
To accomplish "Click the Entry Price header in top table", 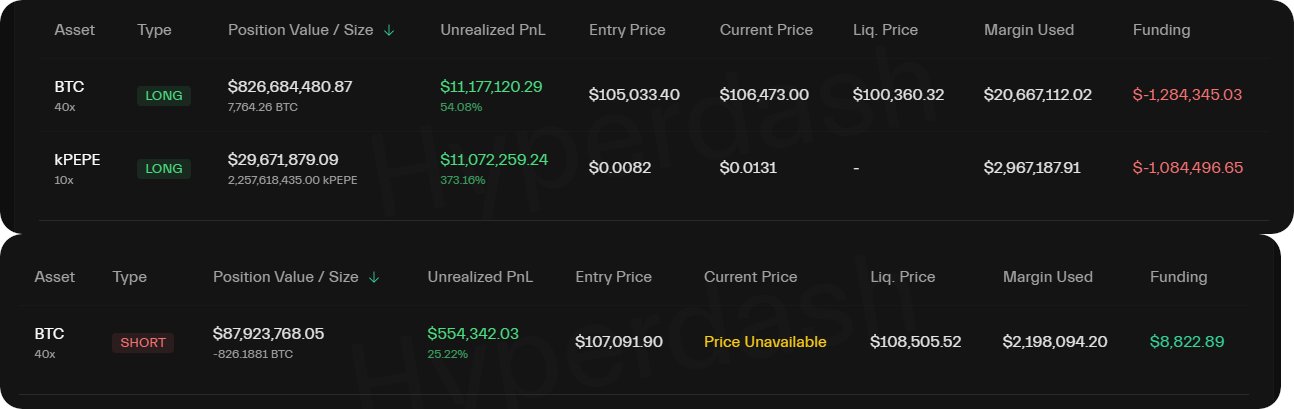I will pos(627,30).
